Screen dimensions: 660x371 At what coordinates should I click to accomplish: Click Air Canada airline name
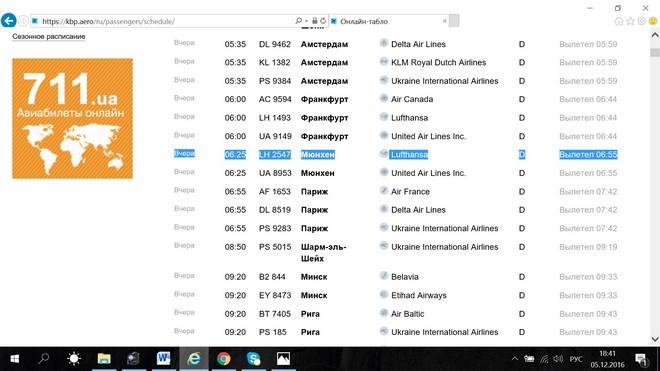[x=412, y=99]
